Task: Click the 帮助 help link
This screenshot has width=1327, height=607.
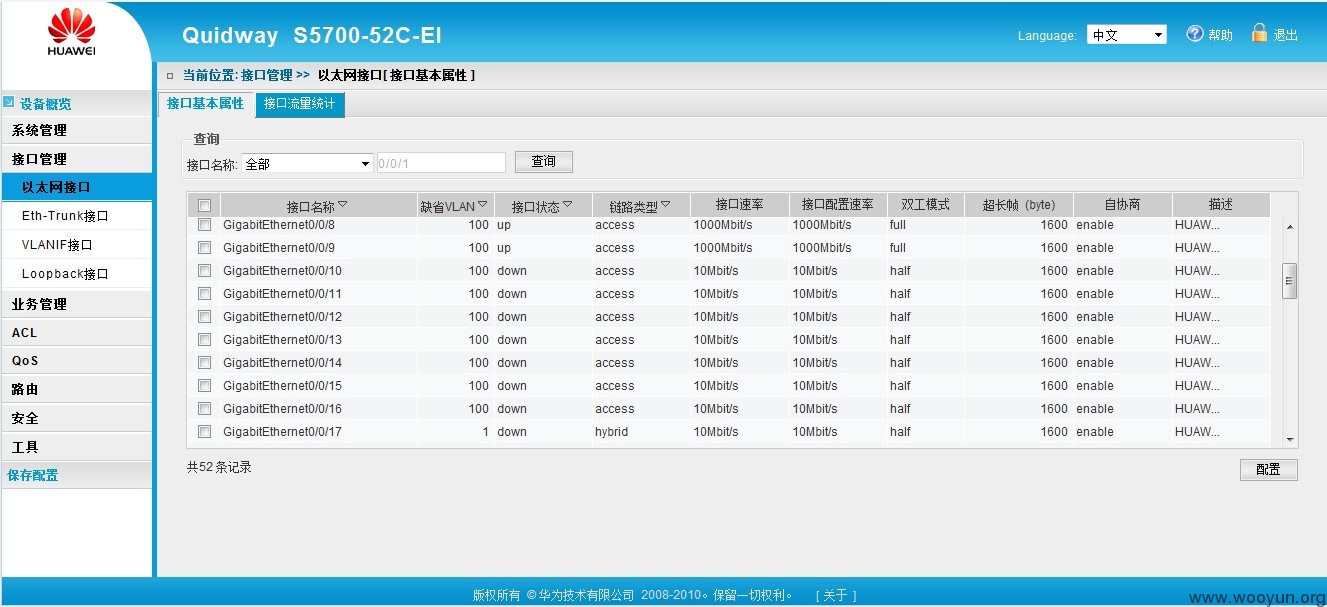Action: coord(1220,35)
